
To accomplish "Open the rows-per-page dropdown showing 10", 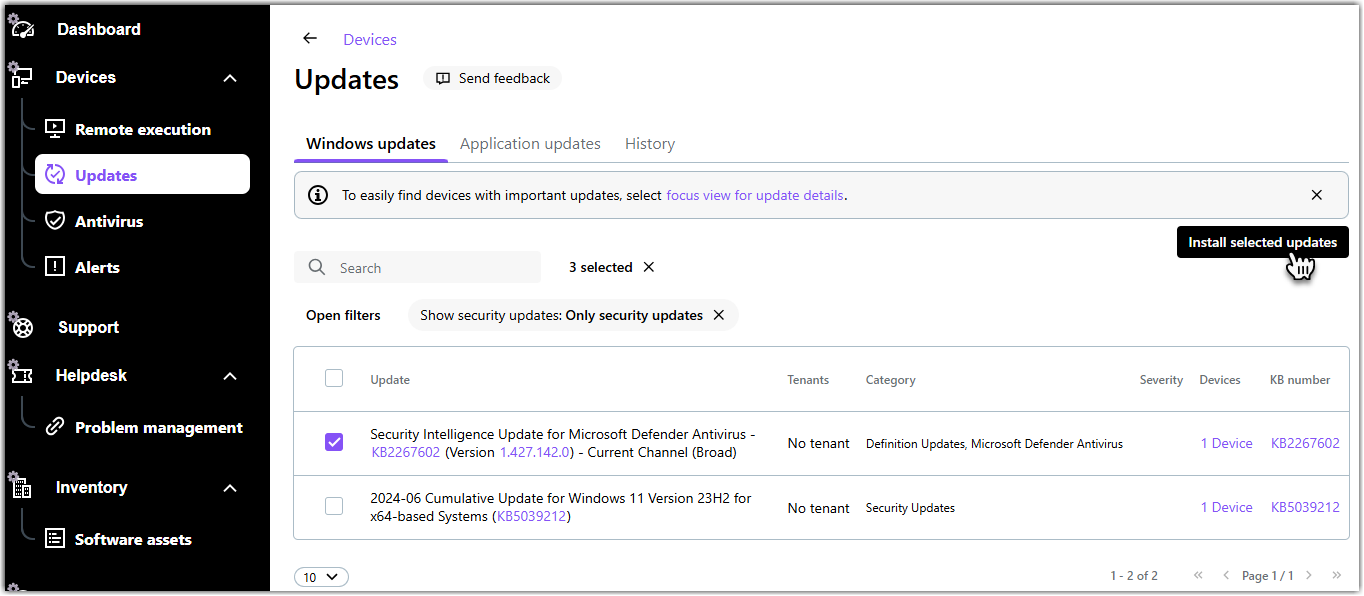I will pyautogui.click(x=321, y=577).
